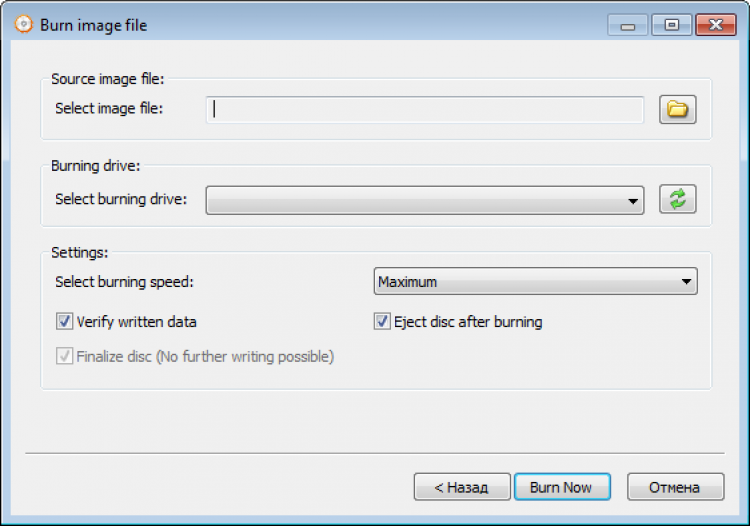Maximize the Burn image file window

673,26
